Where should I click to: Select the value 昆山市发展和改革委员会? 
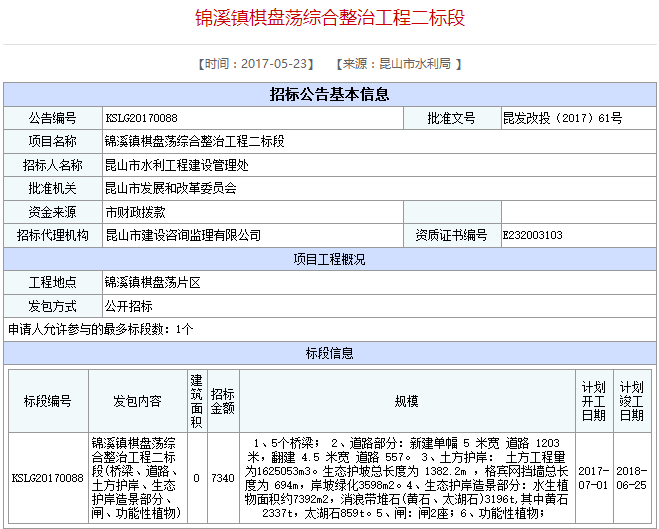[171, 188]
